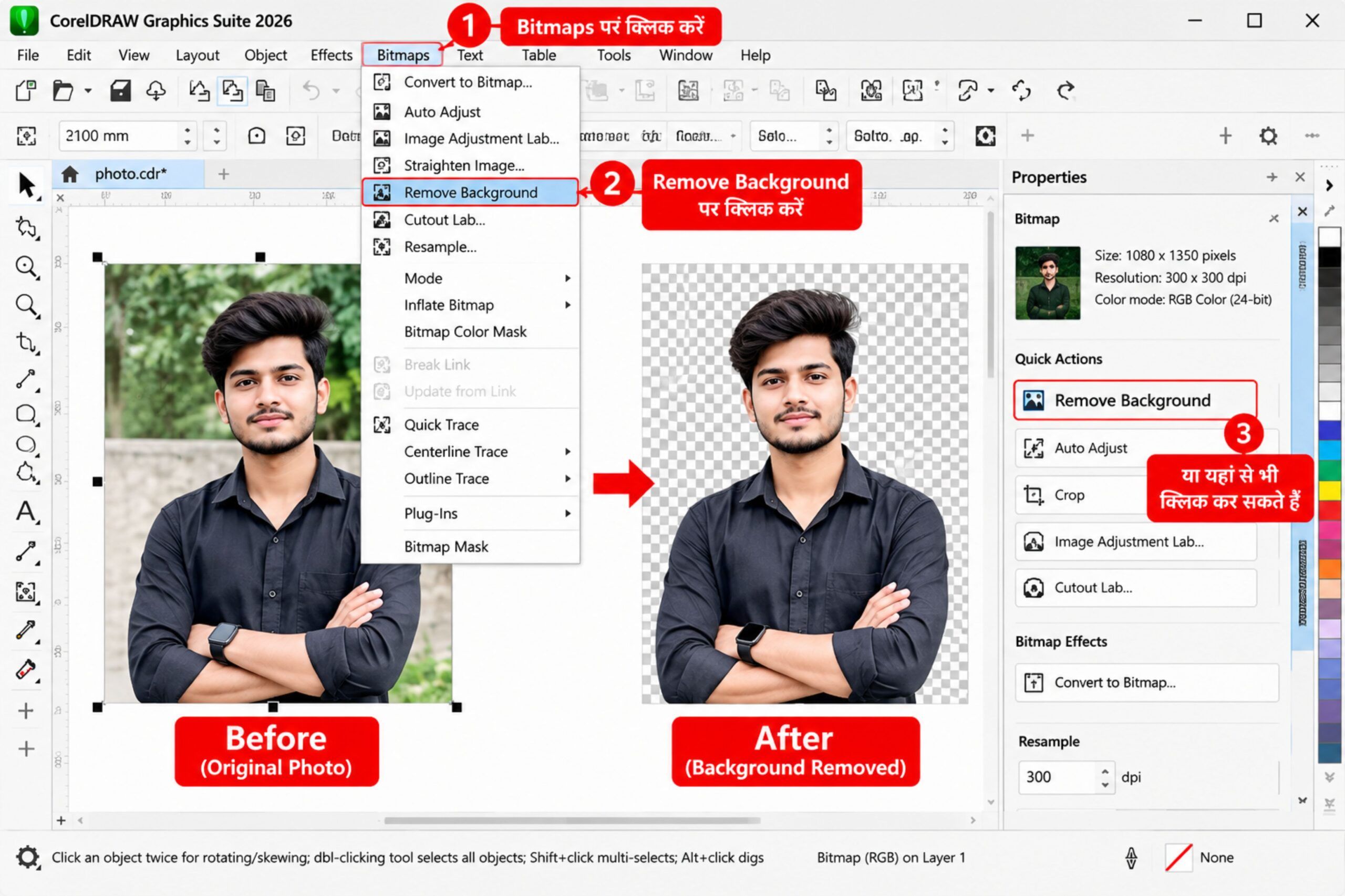Click the Undo arrow icon
1345x896 pixels.
click(311, 90)
